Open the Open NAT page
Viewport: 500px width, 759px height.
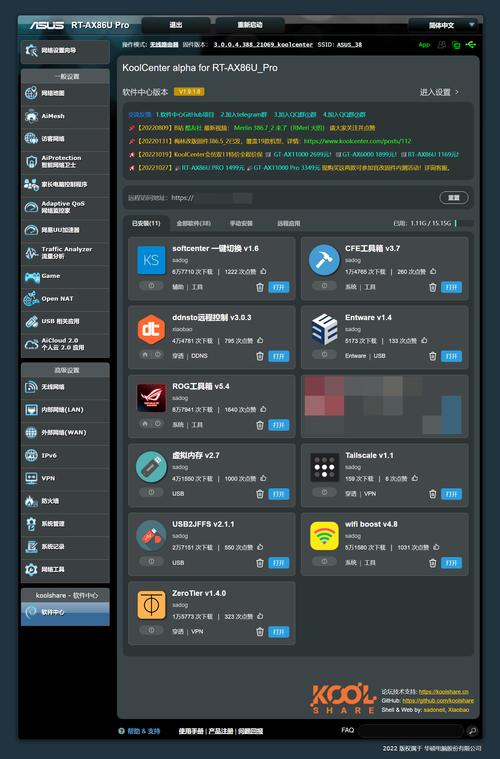(65, 299)
